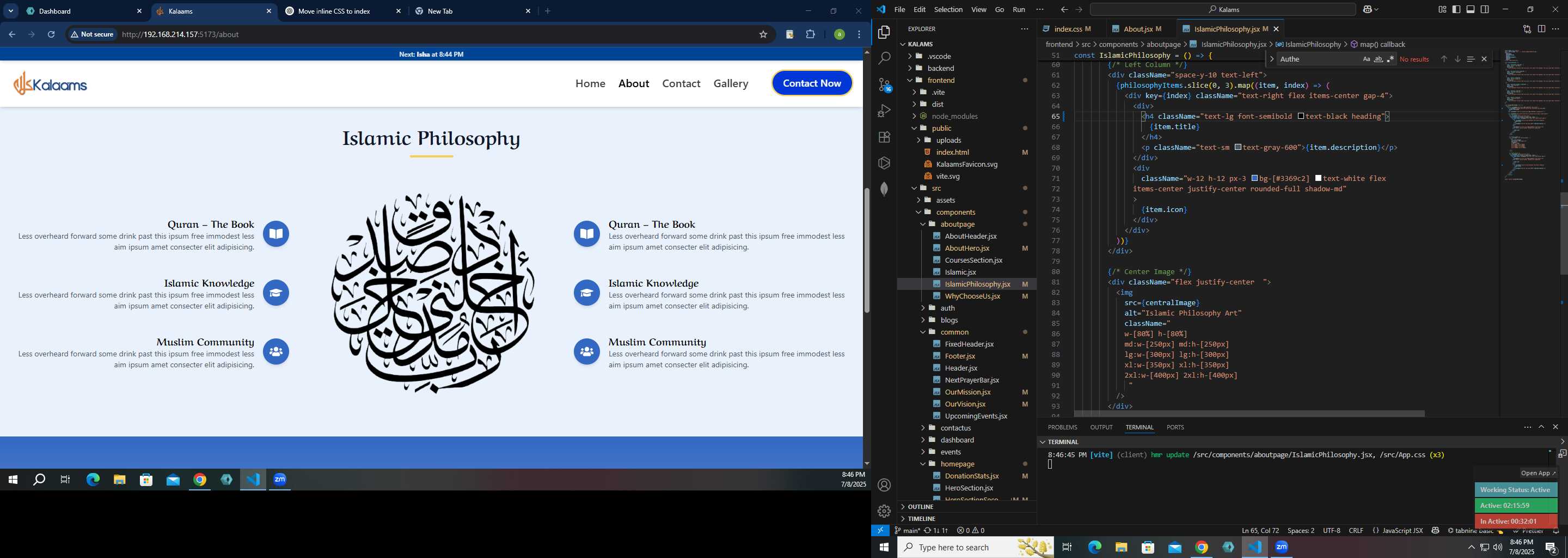Image resolution: width=1568 pixels, height=558 pixels.
Task: Open the File menu in VS Code
Action: pyautogui.click(x=899, y=9)
